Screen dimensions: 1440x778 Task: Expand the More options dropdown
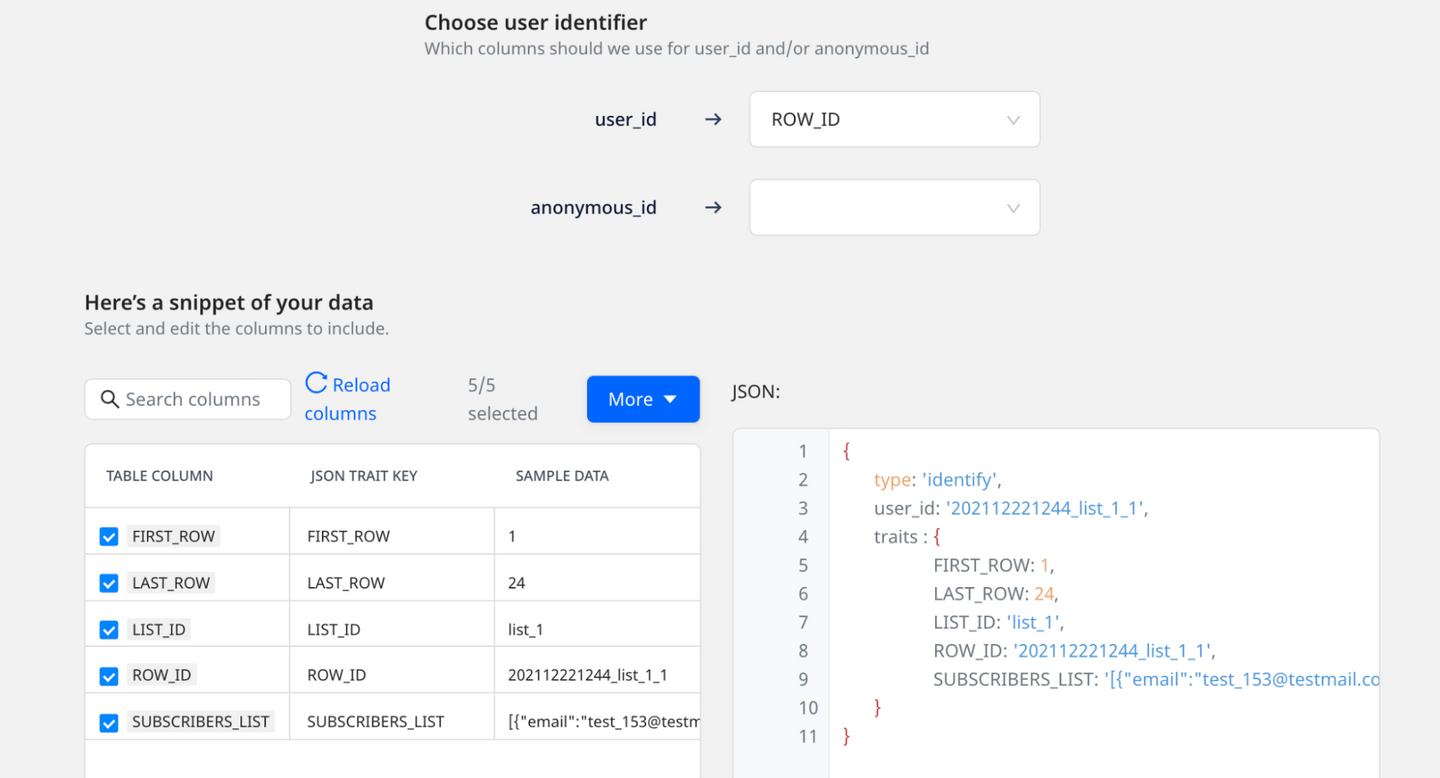pos(643,399)
